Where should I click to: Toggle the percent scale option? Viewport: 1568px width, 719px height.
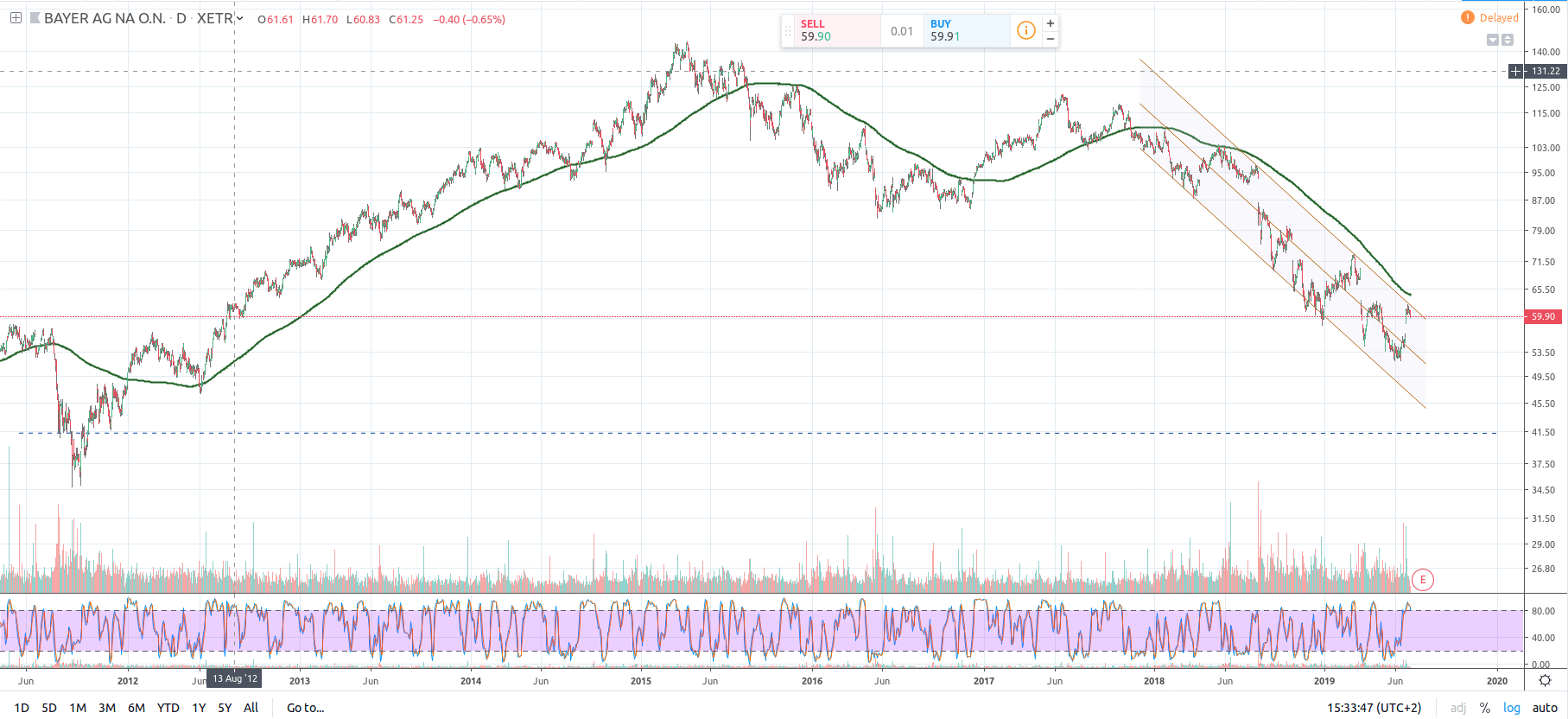tap(1485, 708)
